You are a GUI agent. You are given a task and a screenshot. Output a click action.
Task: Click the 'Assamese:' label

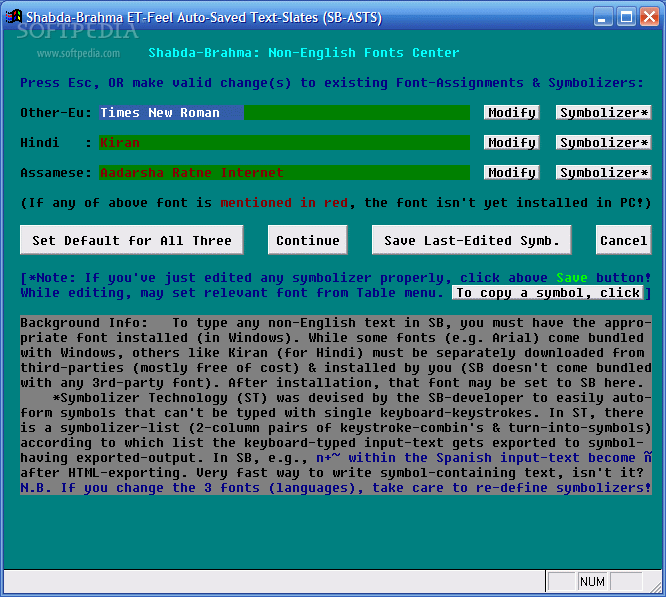click(x=56, y=173)
